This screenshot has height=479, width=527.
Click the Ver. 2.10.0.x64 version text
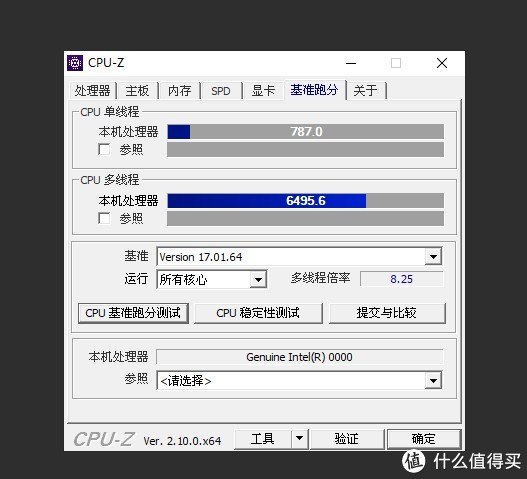click(x=182, y=441)
